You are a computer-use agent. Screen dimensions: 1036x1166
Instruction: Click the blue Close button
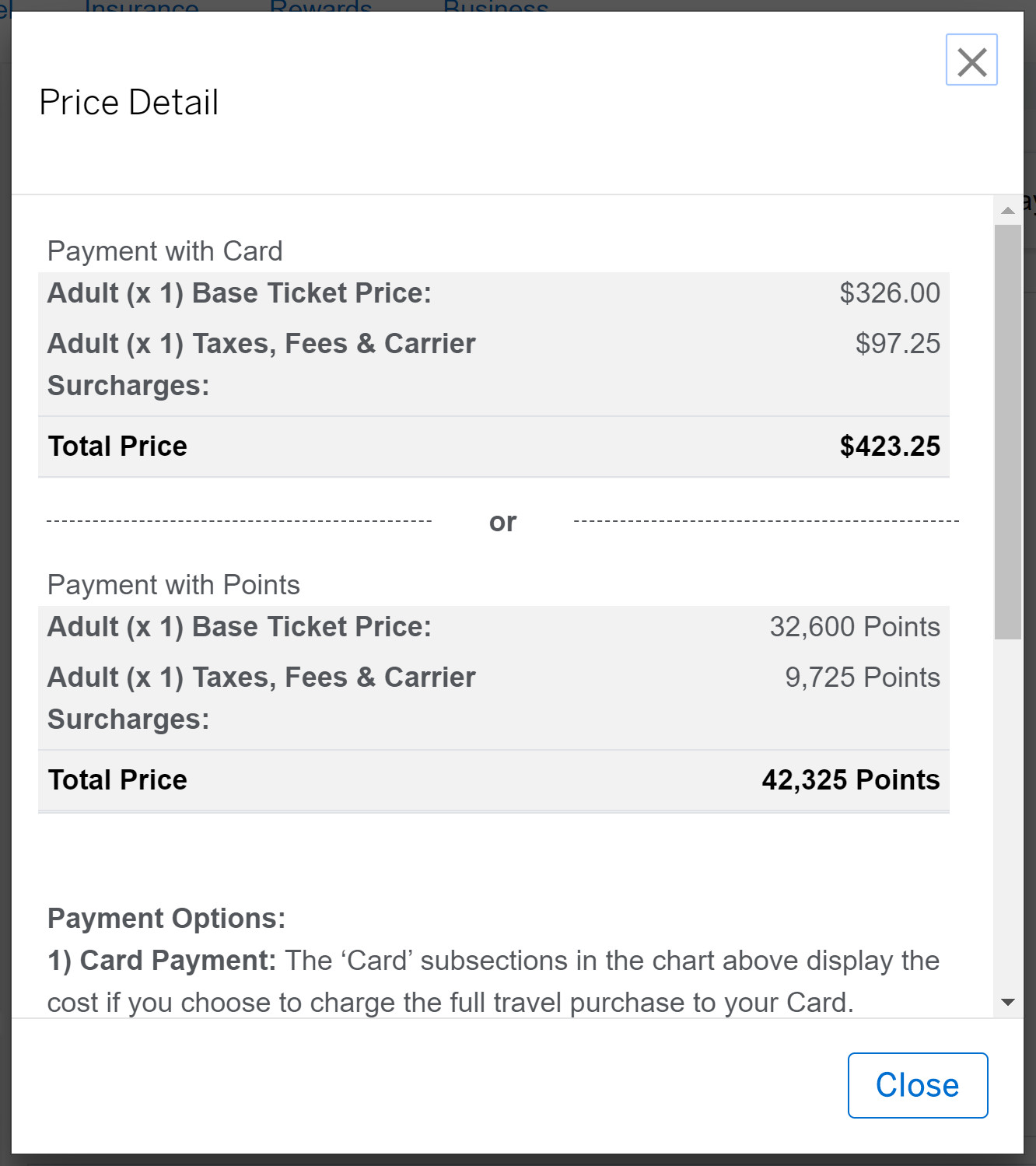click(917, 1085)
